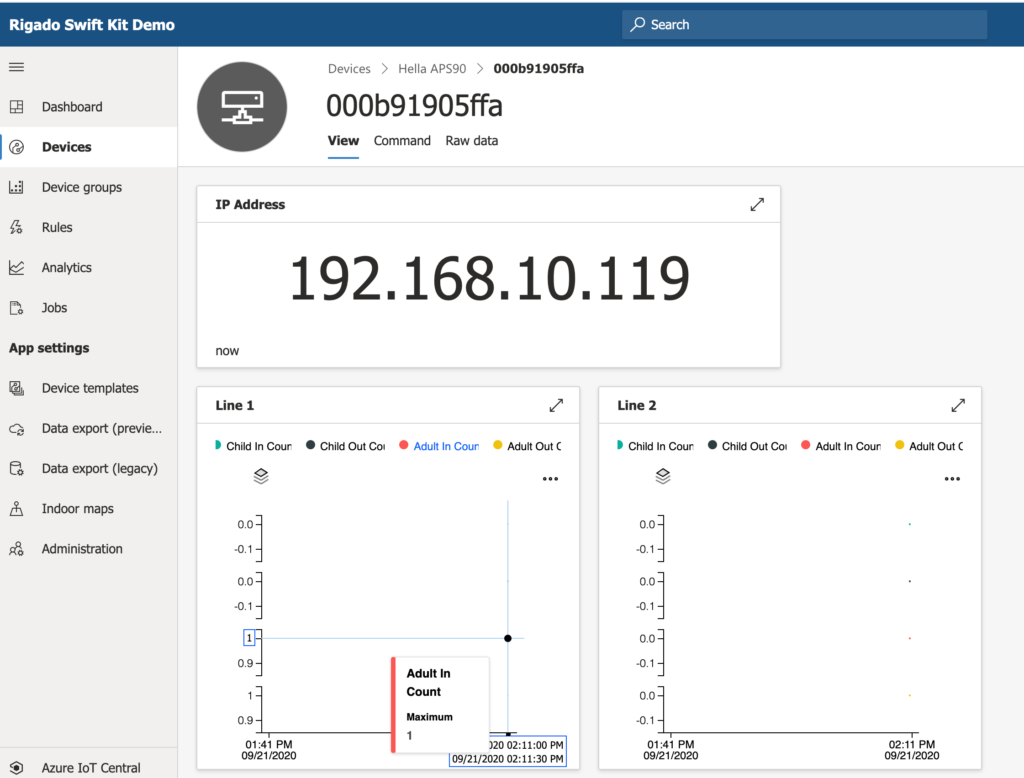Open the more options menu in Line 1
Image resolution: width=1024 pixels, height=778 pixels.
tap(551, 479)
